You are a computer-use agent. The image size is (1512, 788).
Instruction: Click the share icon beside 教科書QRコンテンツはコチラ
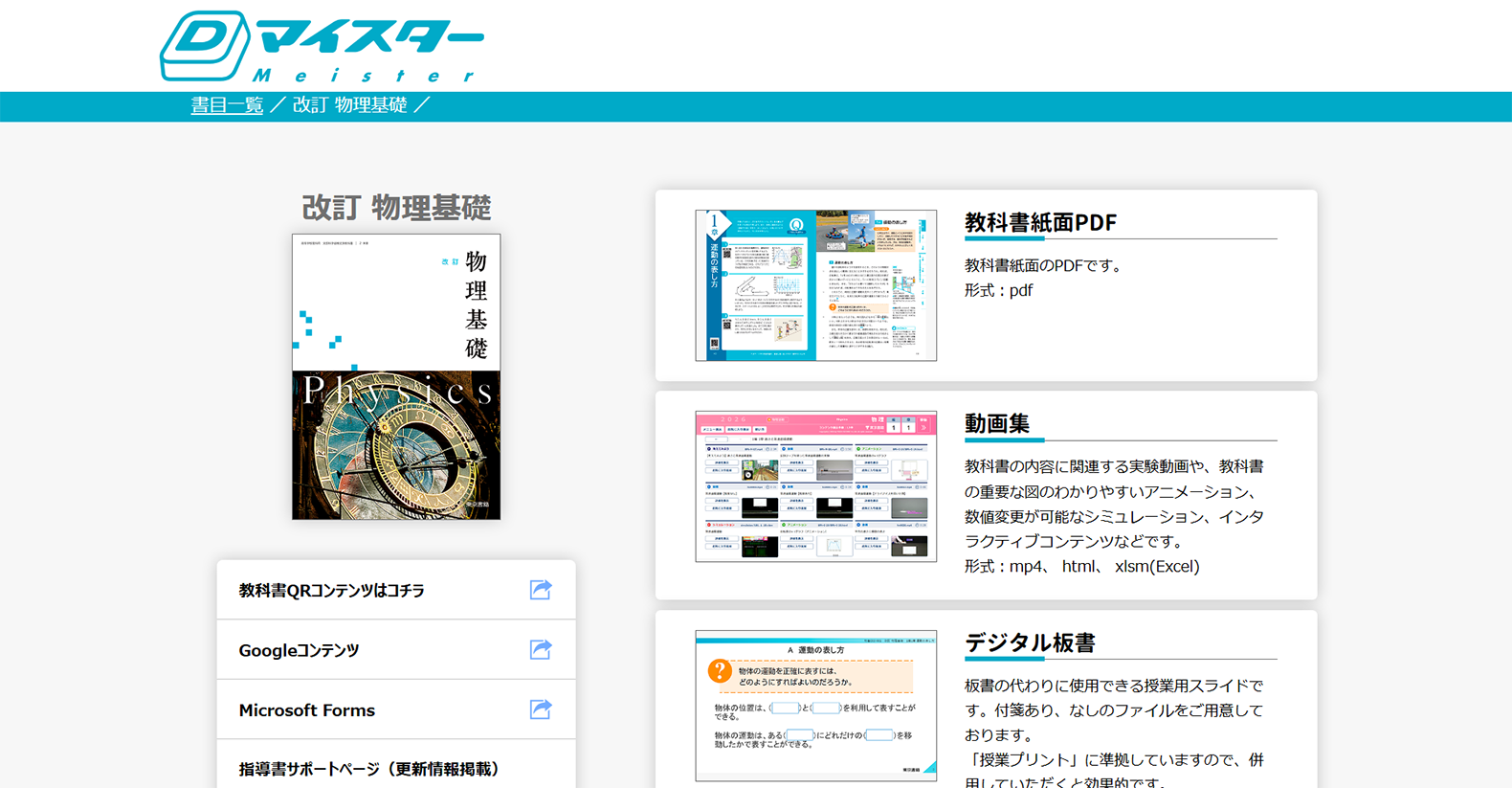[541, 590]
